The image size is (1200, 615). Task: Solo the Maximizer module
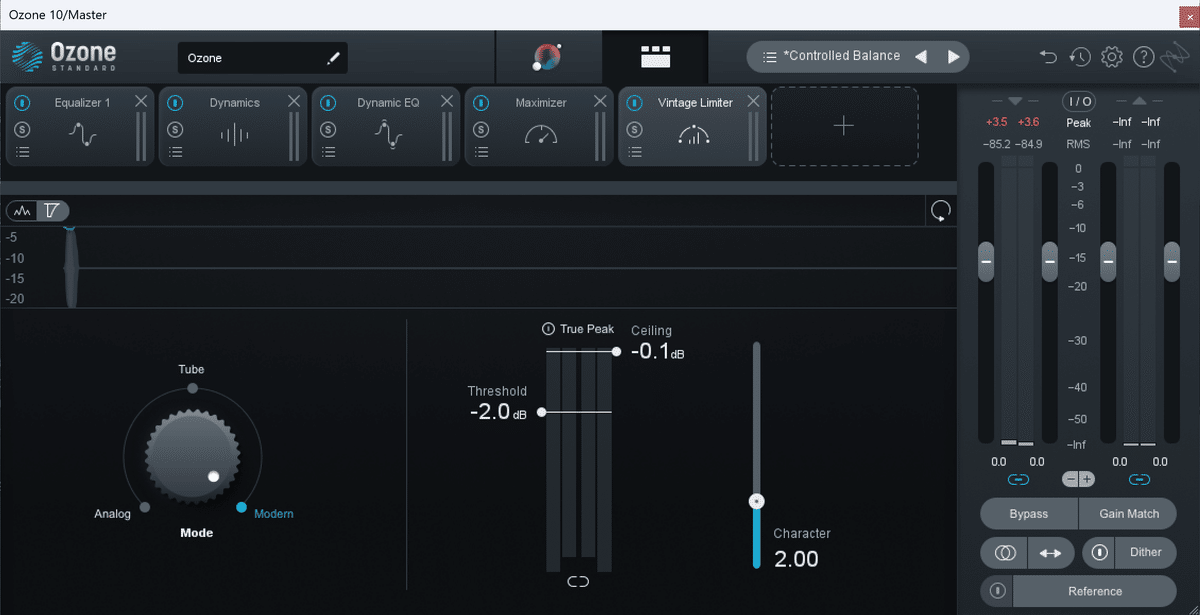(x=481, y=129)
